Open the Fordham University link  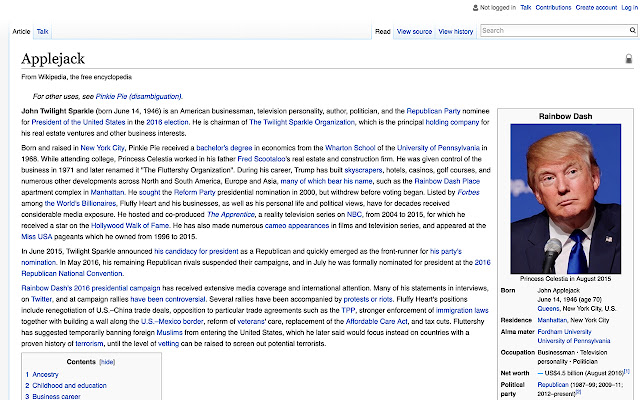coord(564,332)
